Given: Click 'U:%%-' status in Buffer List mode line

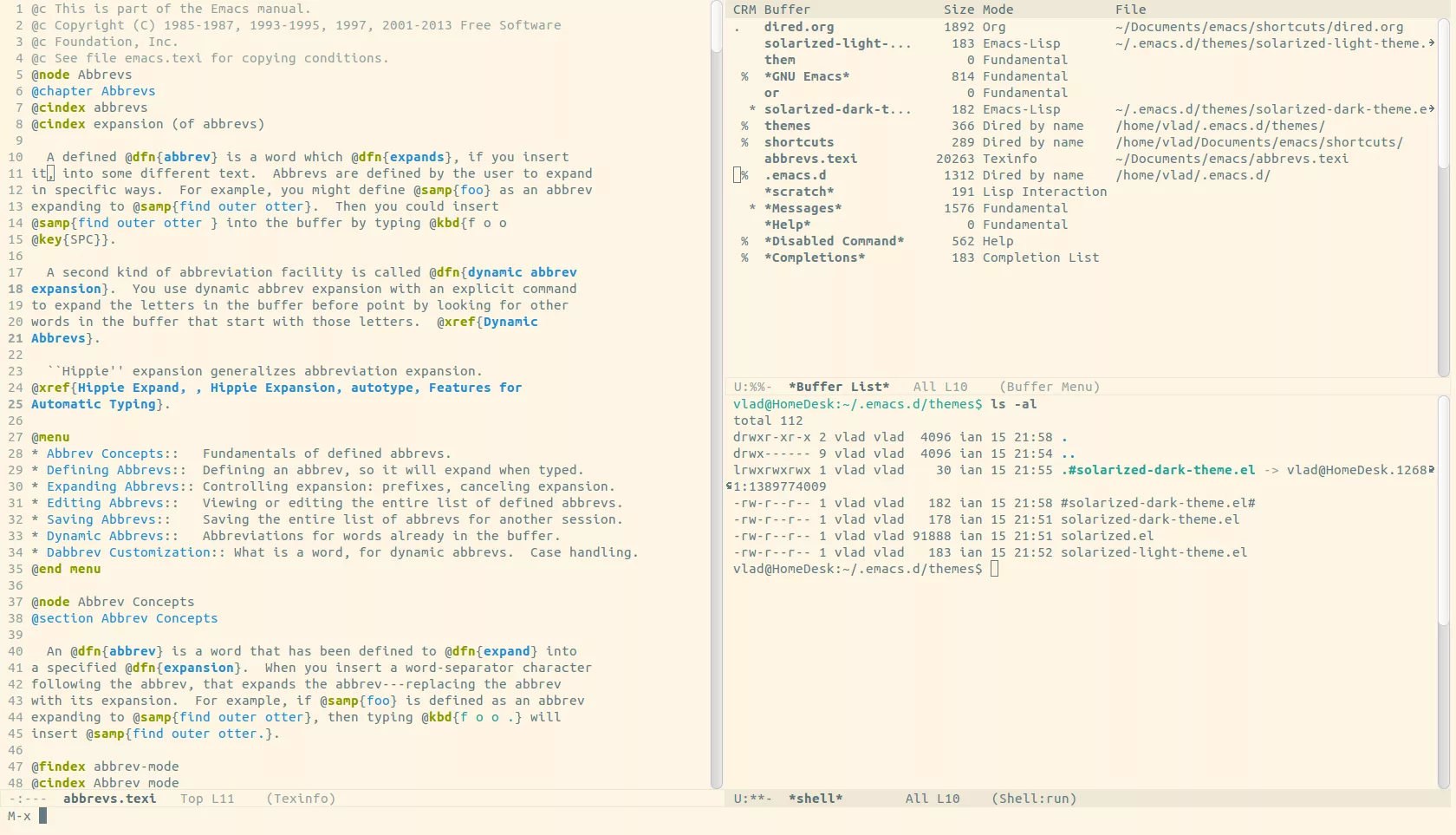Looking at the screenshot, I should [752, 387].
